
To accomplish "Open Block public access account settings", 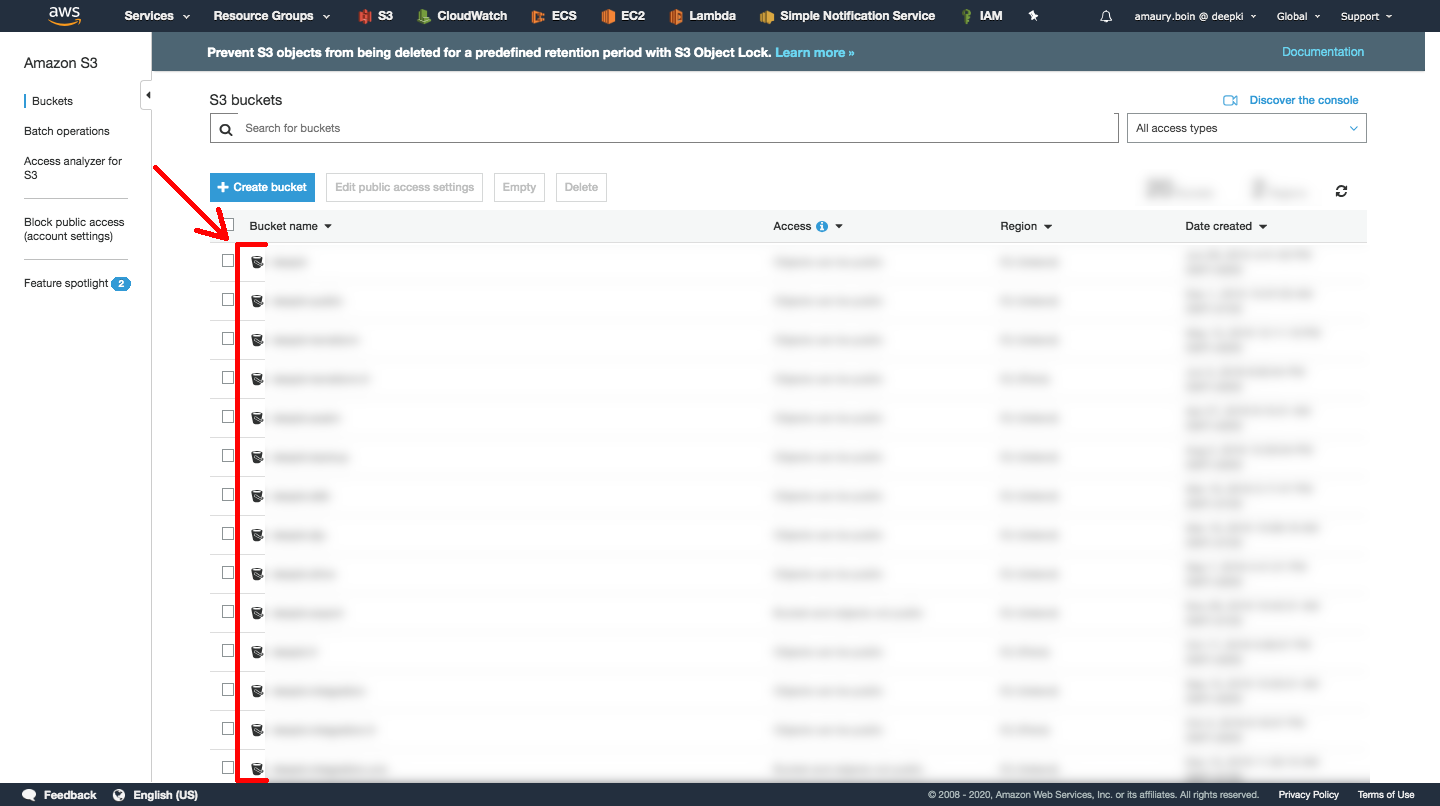I will (74, 229).
